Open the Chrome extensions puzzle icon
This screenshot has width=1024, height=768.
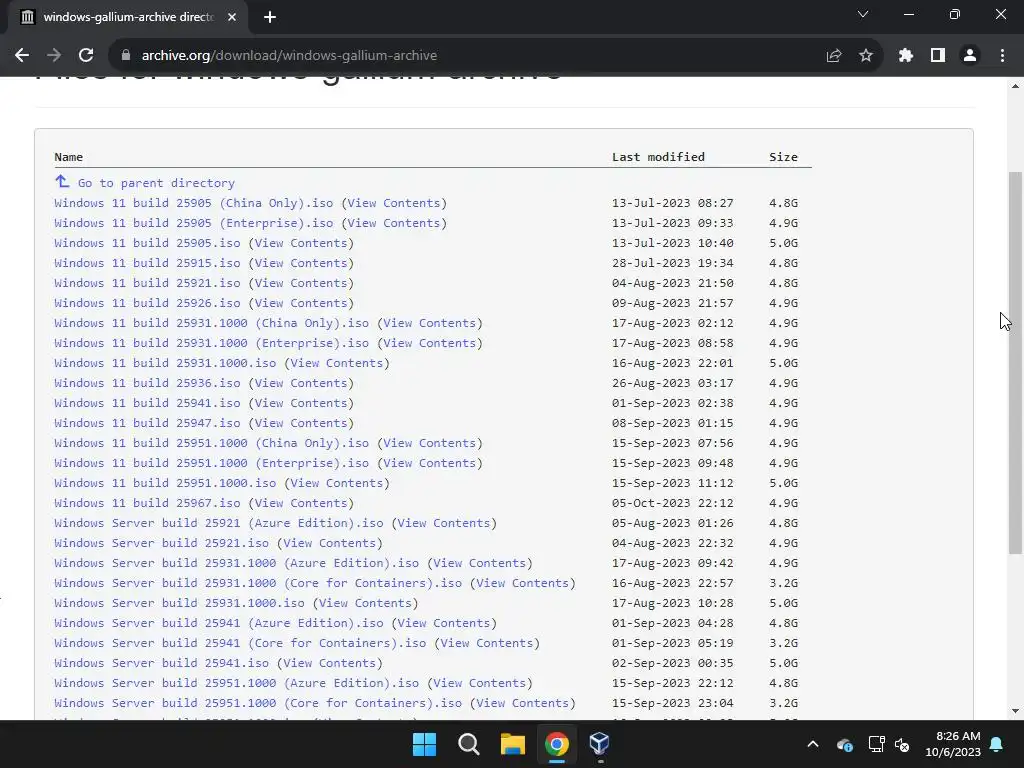coord(905,56)
